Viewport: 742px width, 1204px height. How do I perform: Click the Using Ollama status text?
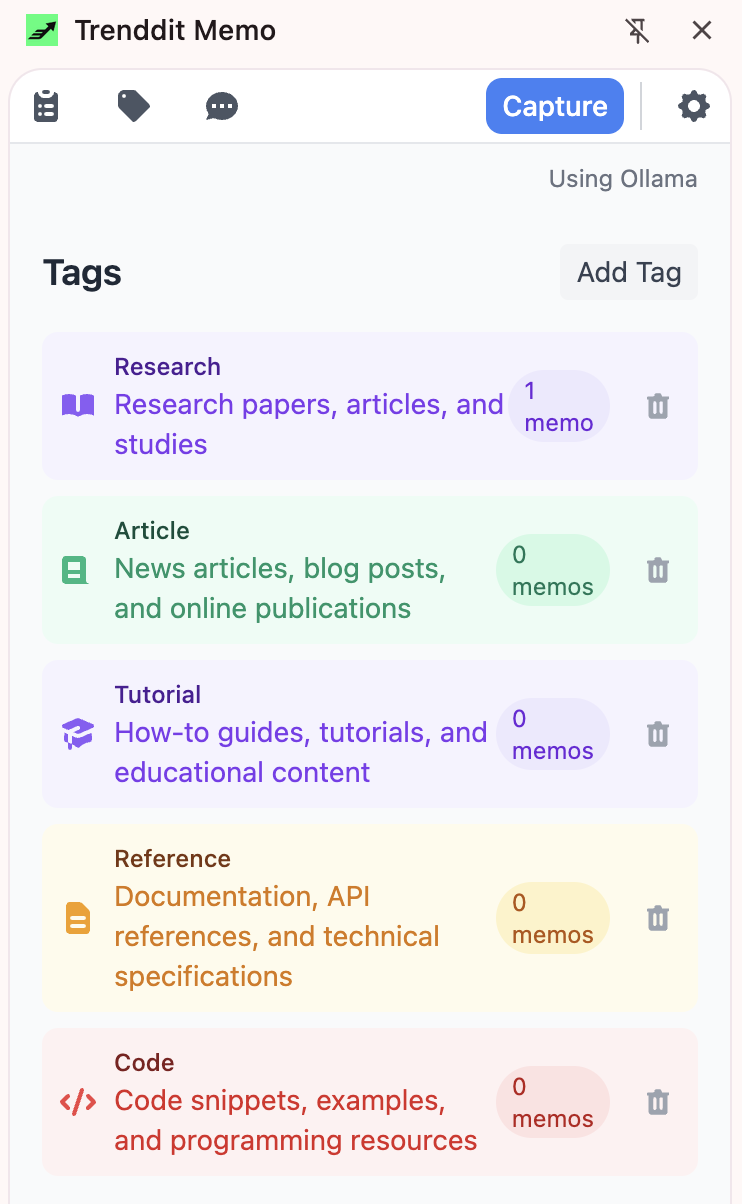pos(622,179)
